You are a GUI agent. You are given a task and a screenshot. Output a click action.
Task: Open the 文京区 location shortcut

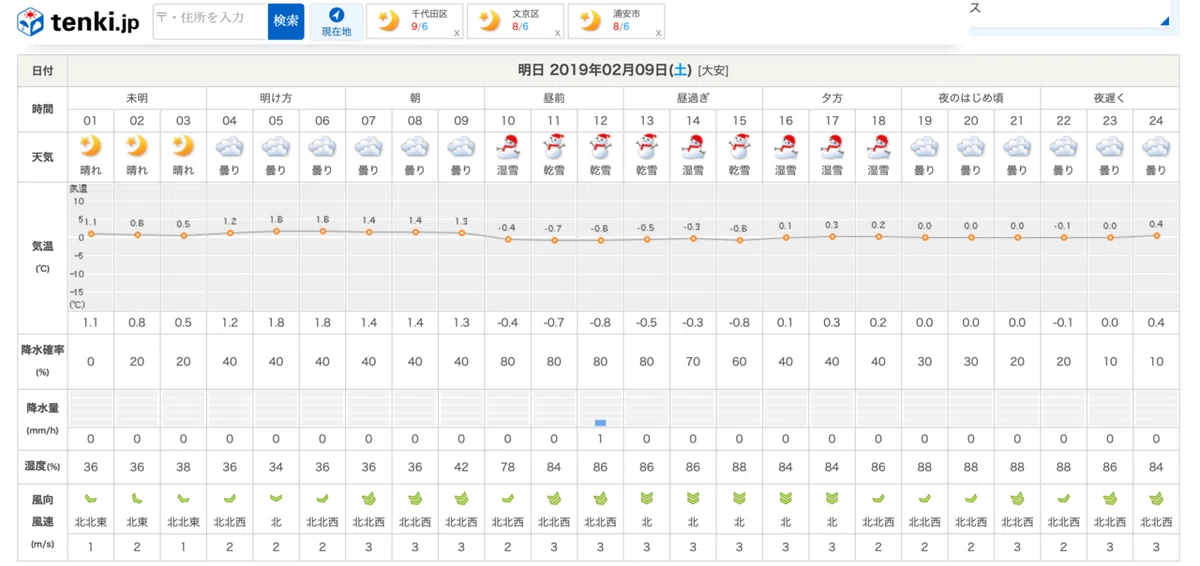click(515, 21)
